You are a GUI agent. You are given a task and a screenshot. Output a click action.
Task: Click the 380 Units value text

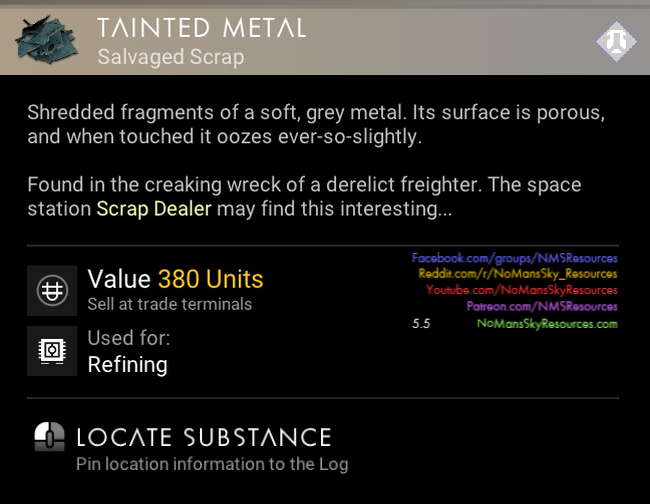tap(210, 277)
